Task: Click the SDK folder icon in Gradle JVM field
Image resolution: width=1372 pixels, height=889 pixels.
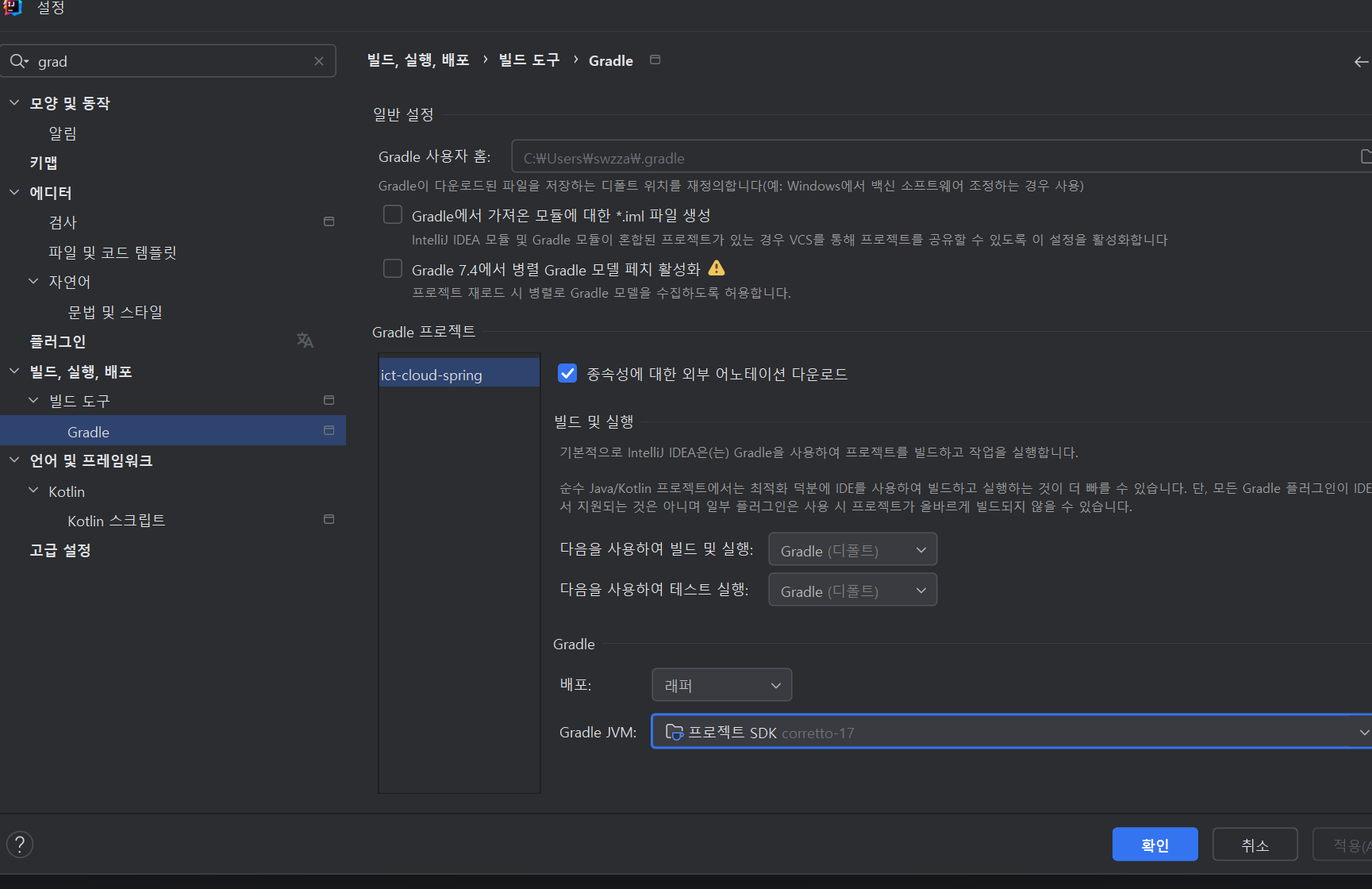Action: pos(674,732)
